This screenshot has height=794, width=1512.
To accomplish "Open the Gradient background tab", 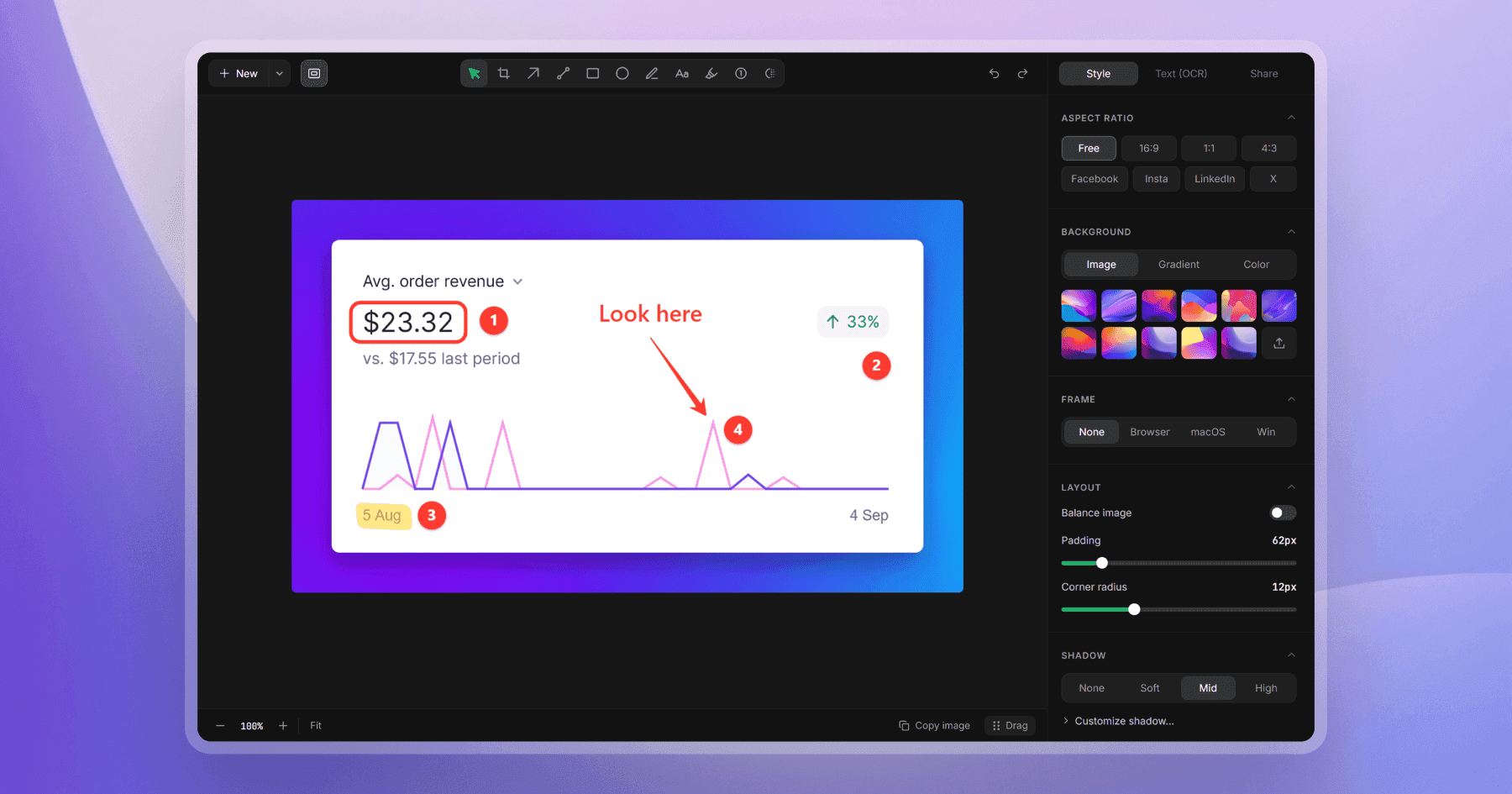I will tap(1179, 265).
